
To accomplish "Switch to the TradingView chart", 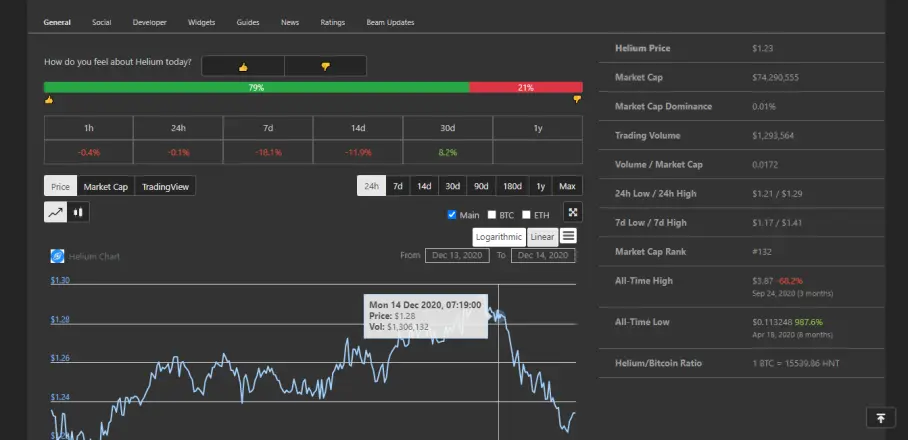I will pos(165,186).
